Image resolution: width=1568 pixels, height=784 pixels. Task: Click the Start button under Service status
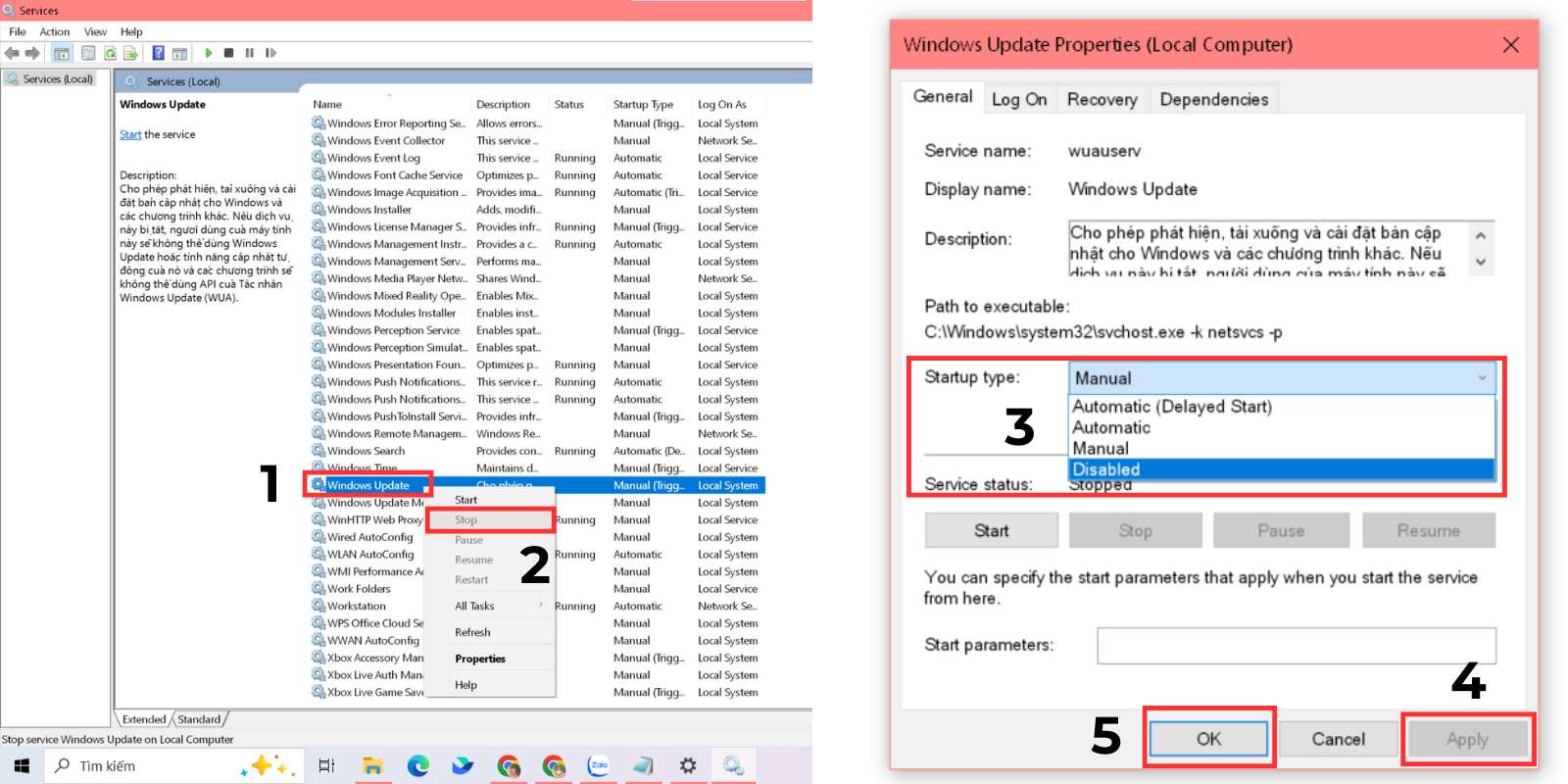click(992, 530)
